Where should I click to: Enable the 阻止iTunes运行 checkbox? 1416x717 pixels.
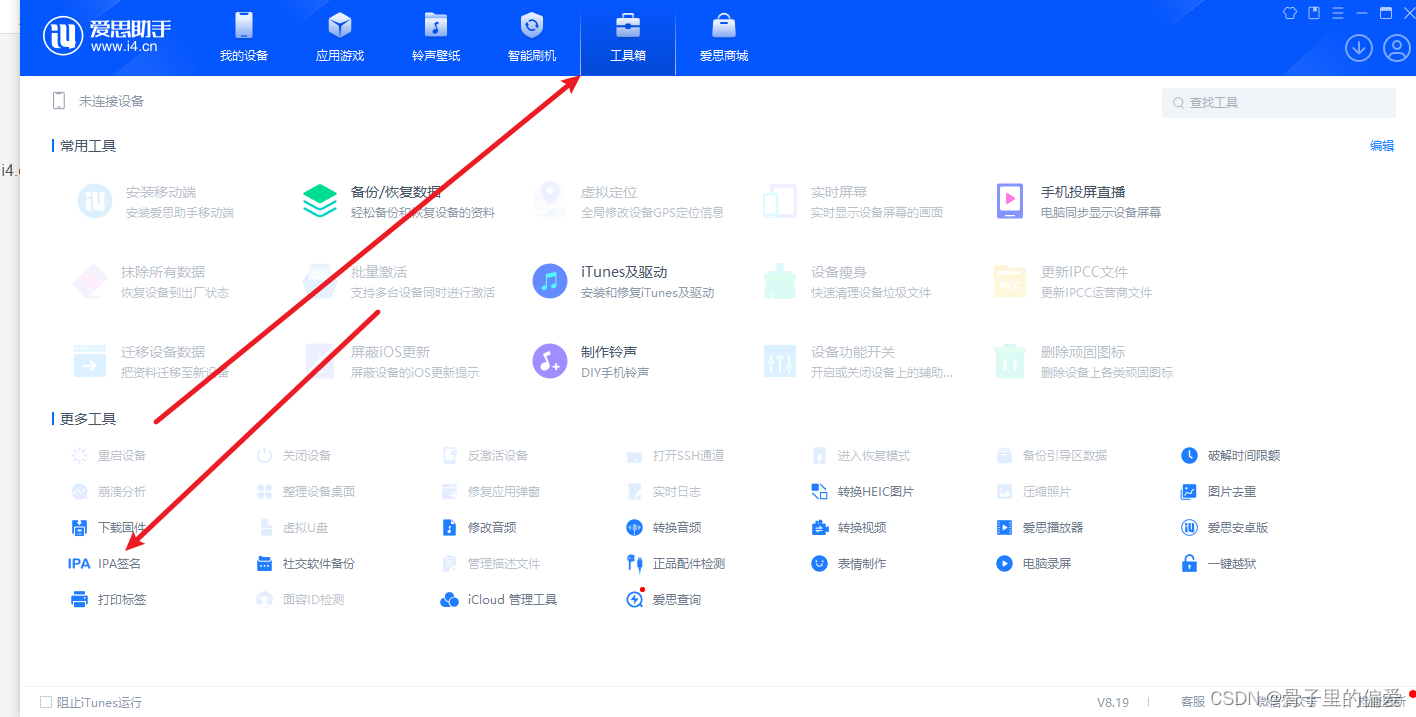coord(45,702)
